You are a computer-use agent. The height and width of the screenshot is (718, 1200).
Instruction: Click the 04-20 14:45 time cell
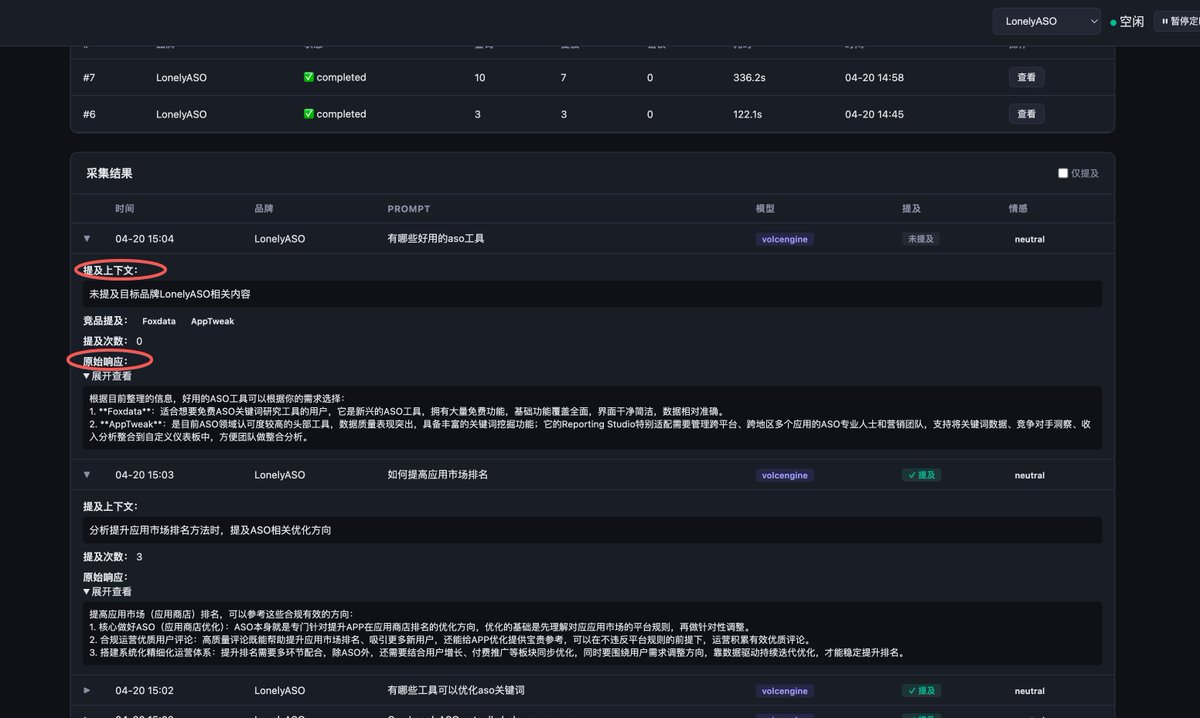pyautogui.click(x=874, y=114)
